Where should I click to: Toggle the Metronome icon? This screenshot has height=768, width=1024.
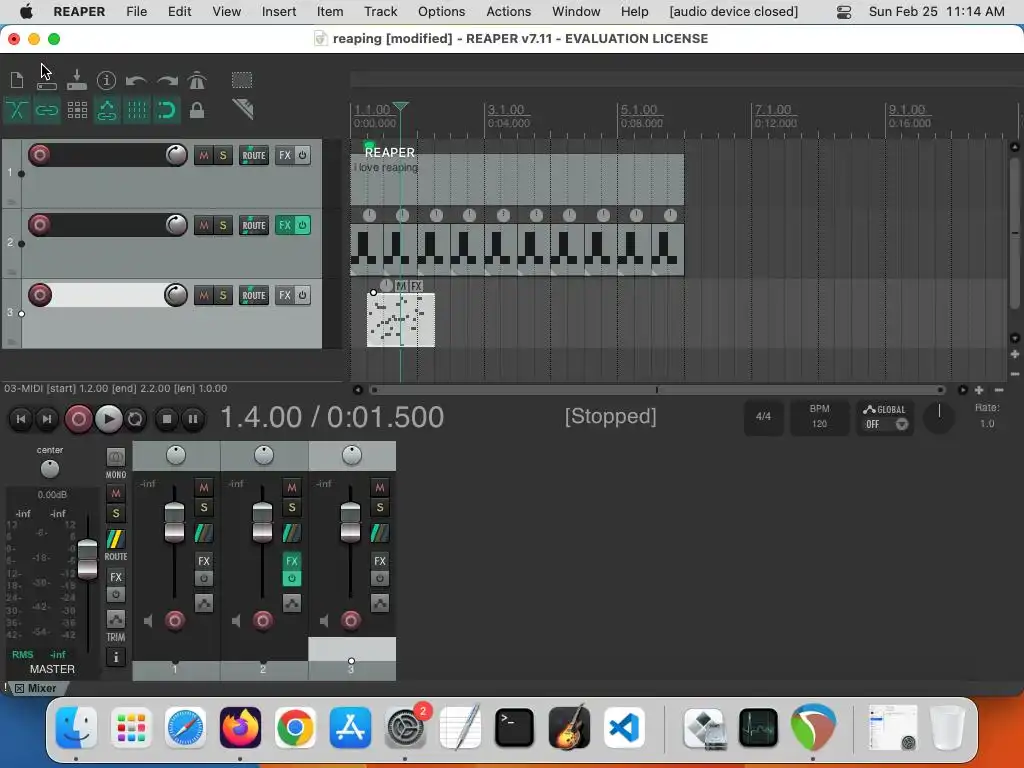[x=197, y=80]
